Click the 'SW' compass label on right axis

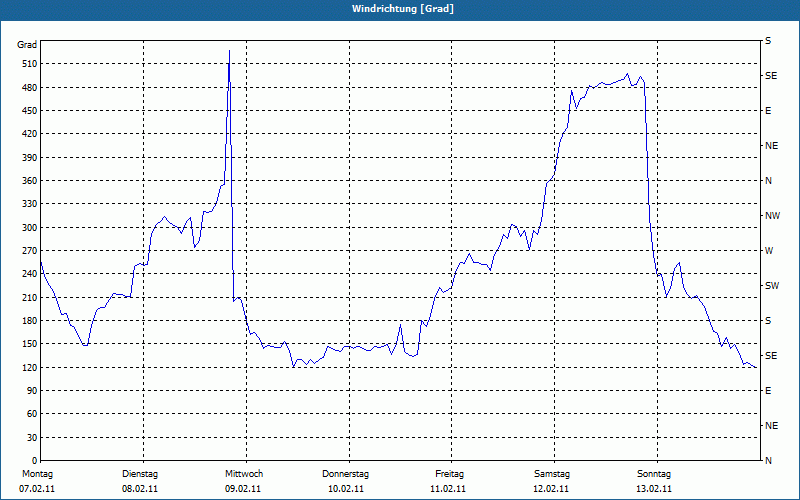[772, 286]
